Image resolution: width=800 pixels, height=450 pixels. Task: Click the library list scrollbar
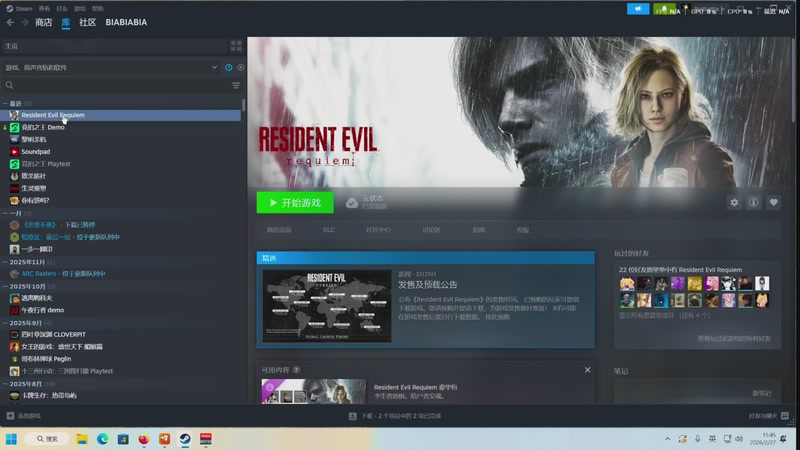coord(244,106)
